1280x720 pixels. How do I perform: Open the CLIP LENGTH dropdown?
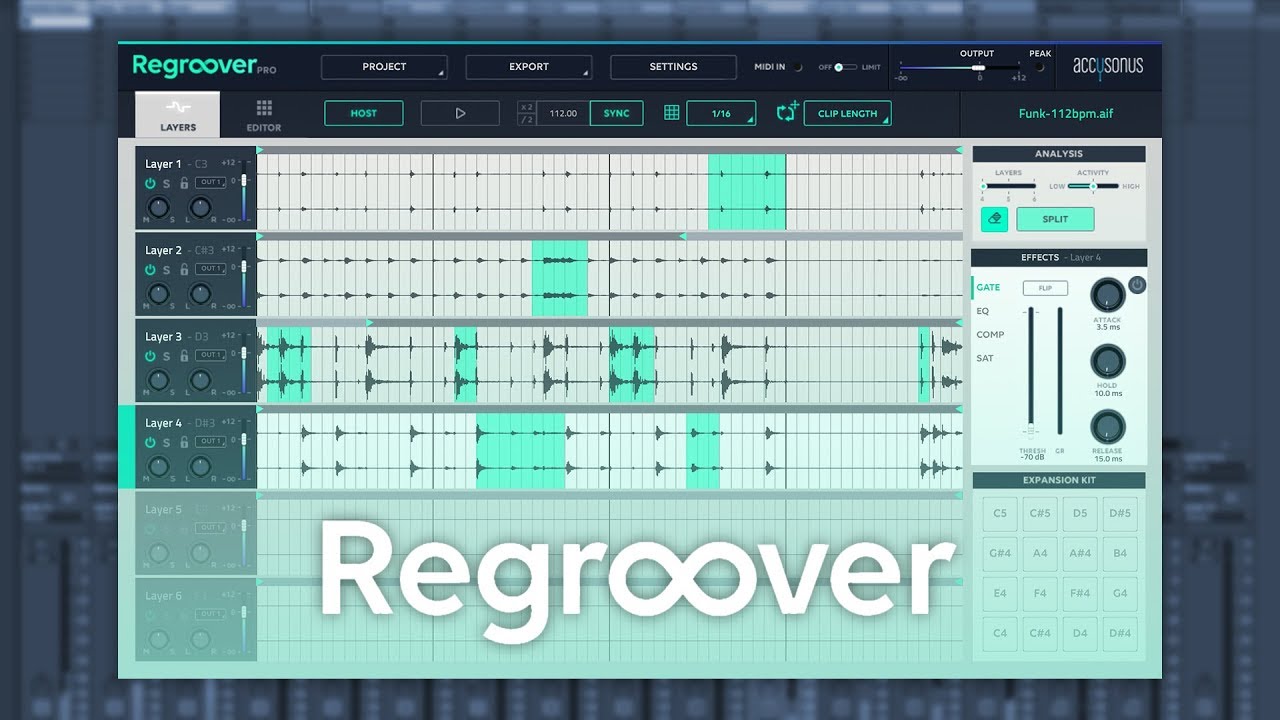click(847, 113)
